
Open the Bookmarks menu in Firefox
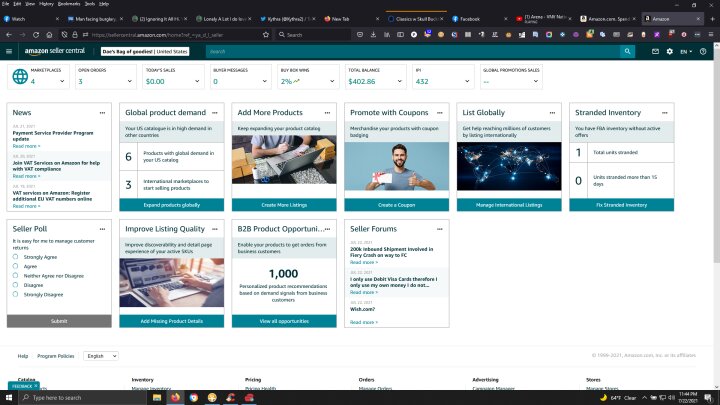click(68, 4)
